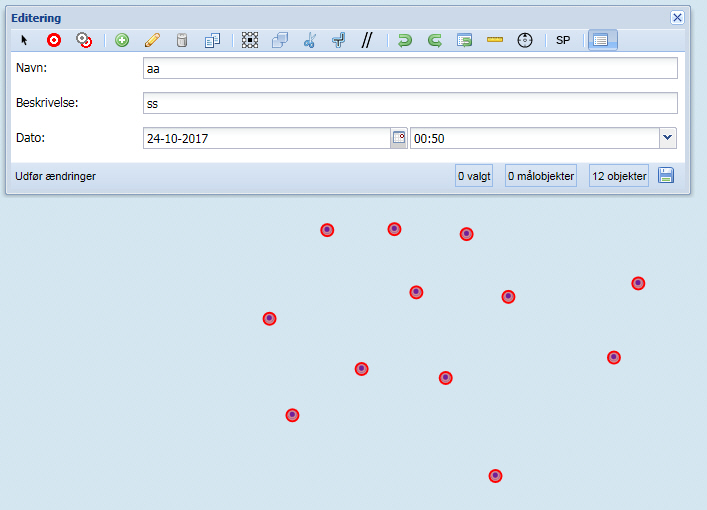Click the circular crosshair snap tool
This screenshot has width=707, height=510.
coord(525,40)
